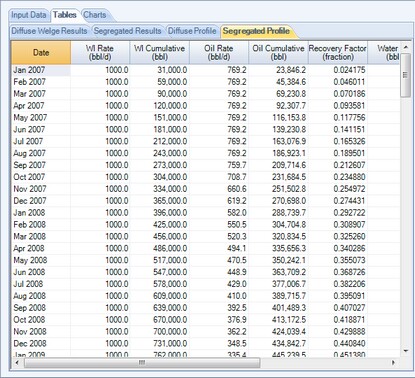The image size is (415, 378).
Task: Select the Jun 2007 date cell
Action: tap(41, 130)
